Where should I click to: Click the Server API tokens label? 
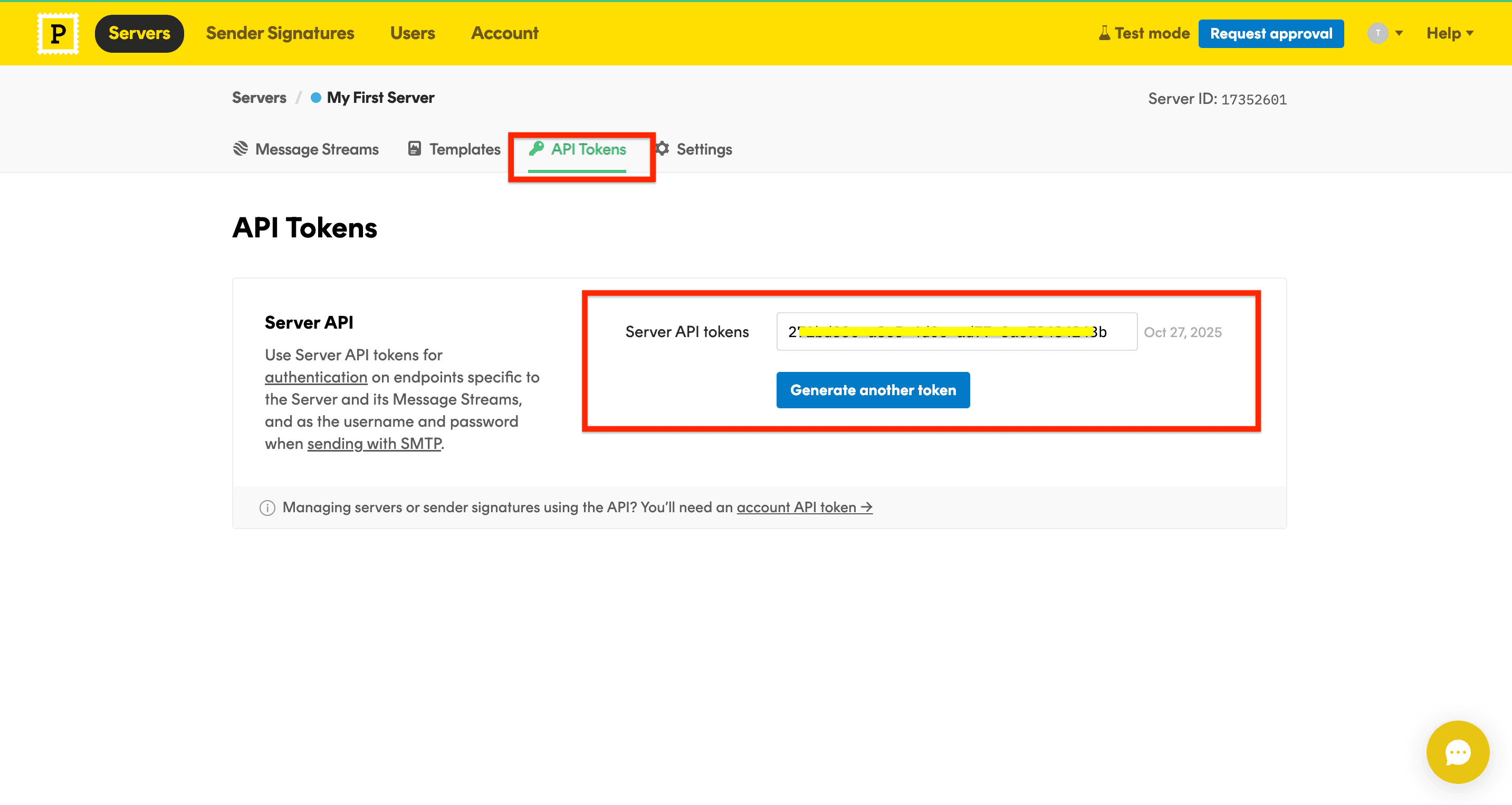(x=687, y=331)
